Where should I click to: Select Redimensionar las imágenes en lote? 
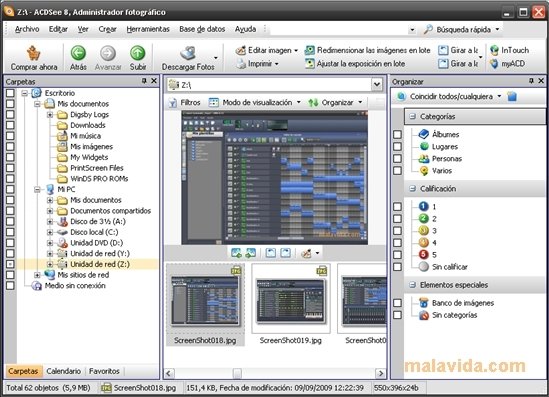[367, 50]
